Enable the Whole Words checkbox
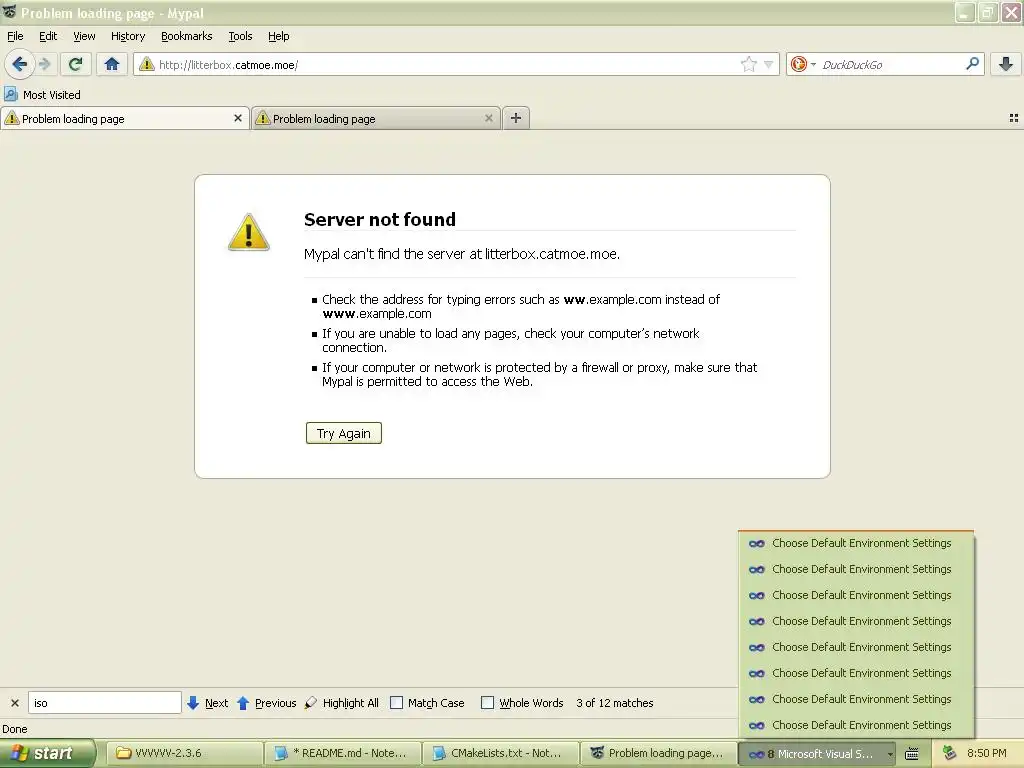Viewport: 1024px width, 768px height. pos(487,703)
